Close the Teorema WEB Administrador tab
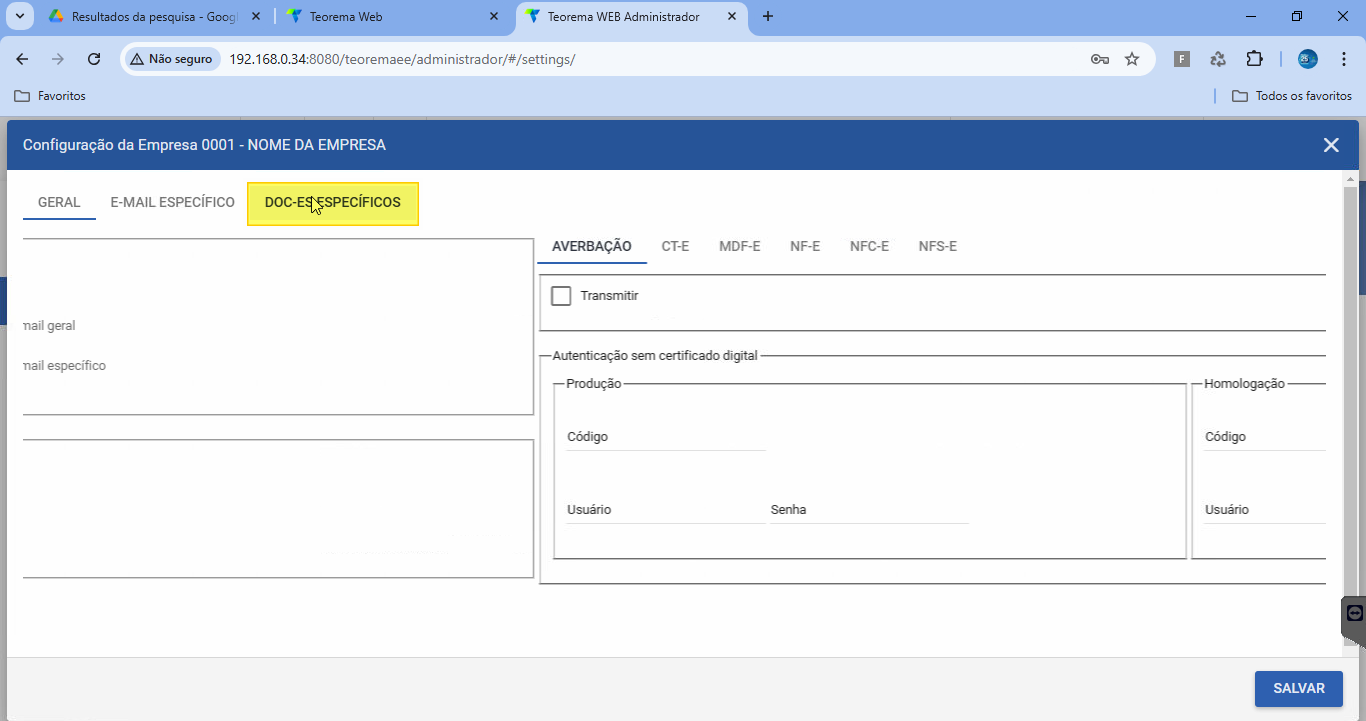The image size is (1366, 721). 732,17
